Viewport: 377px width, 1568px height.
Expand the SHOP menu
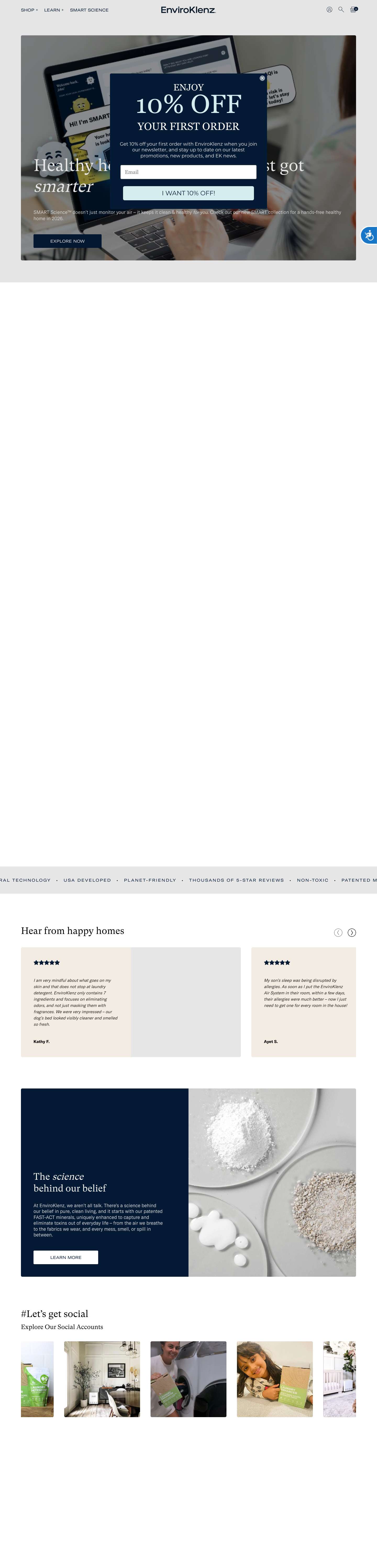click(x=29, y=10)
